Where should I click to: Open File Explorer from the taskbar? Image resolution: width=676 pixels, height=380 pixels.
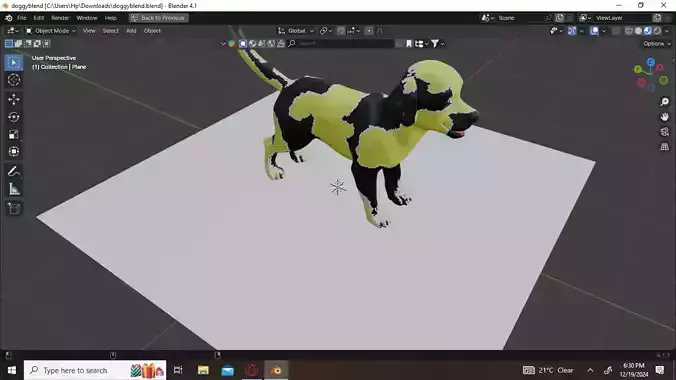point(203,370)
